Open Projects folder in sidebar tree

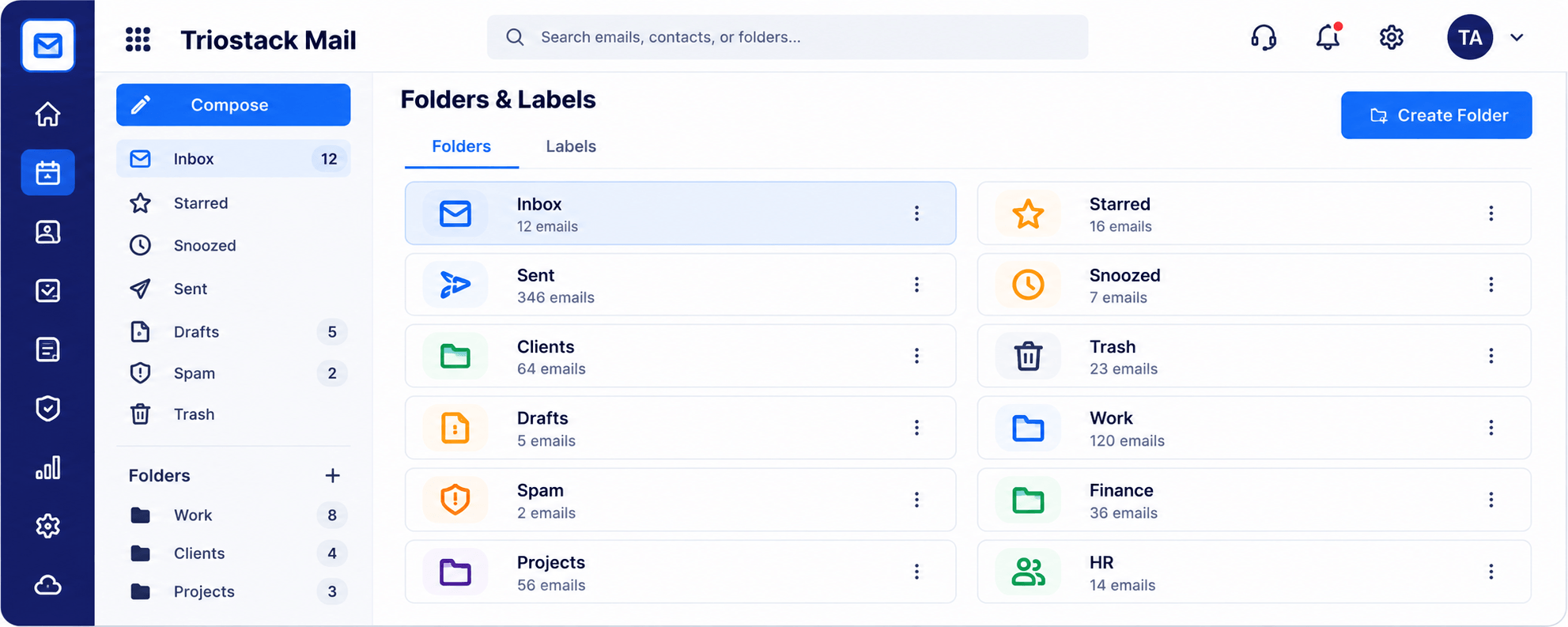tap(233, 591)
